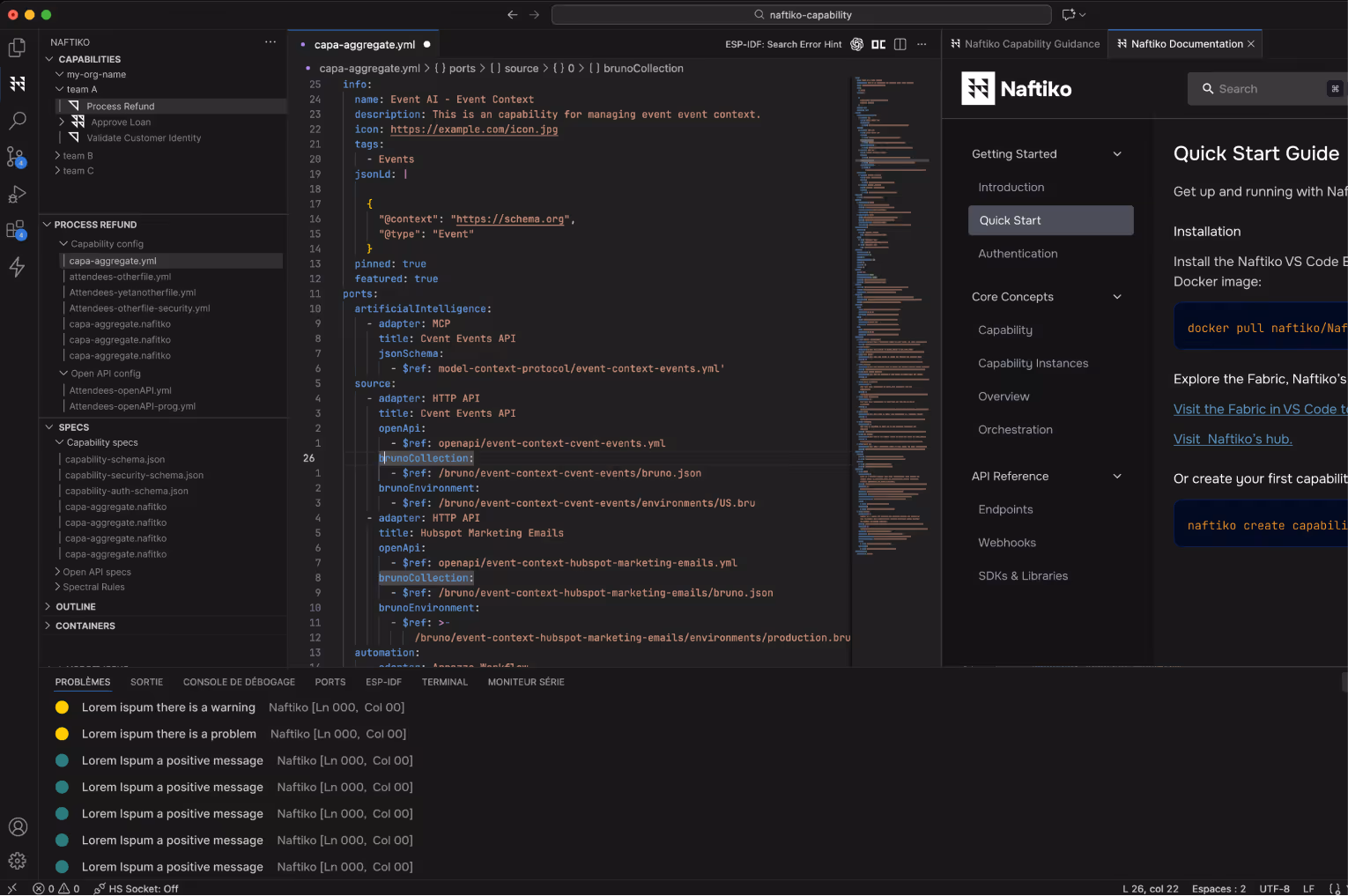The width and height of the screenshot is (1348, 896).
Task: Switch to the PROBLÈMES panel tab
Action: pyautogui.click(x=83, y=682)
